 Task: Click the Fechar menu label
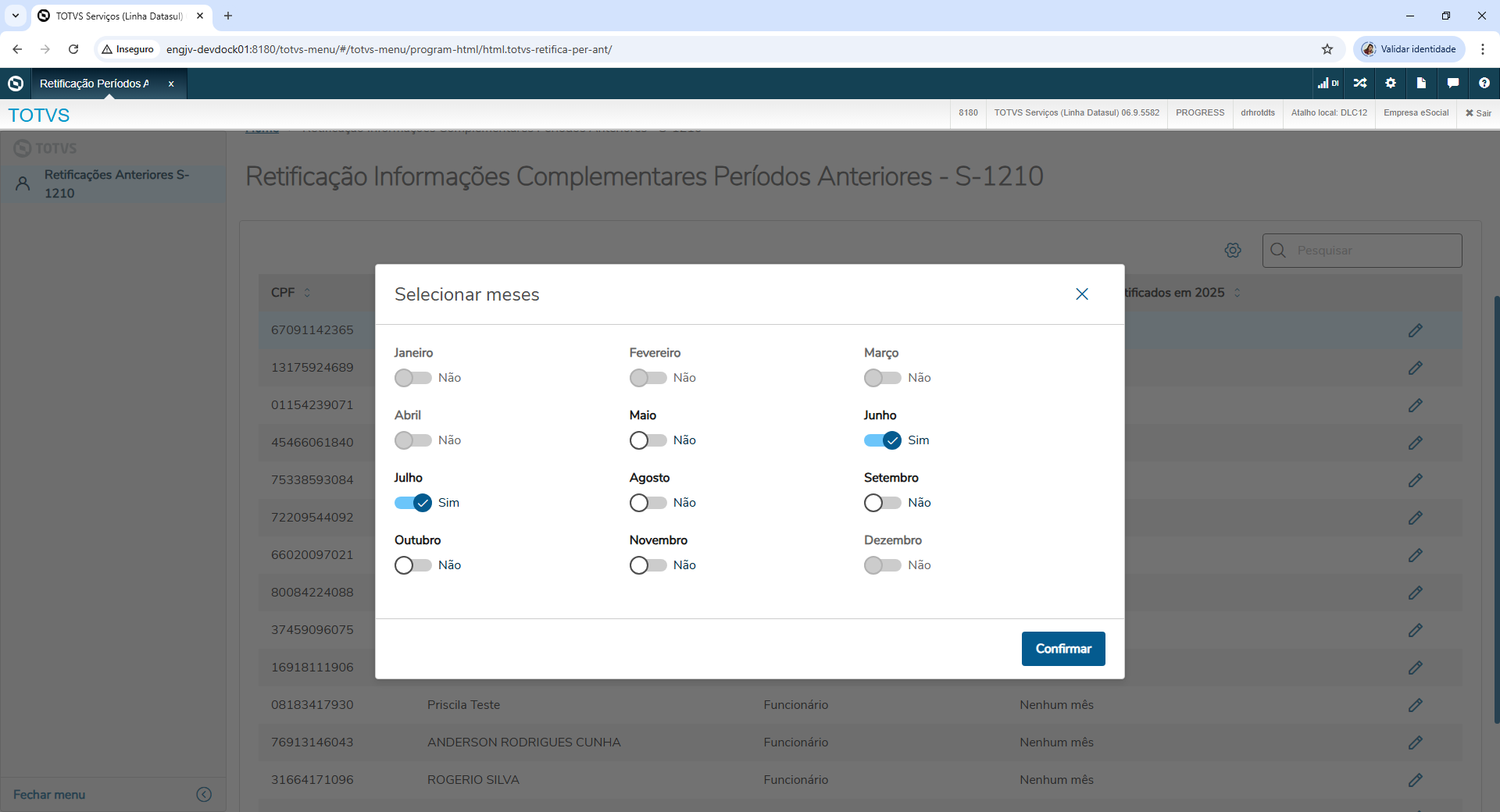[49, 795]
